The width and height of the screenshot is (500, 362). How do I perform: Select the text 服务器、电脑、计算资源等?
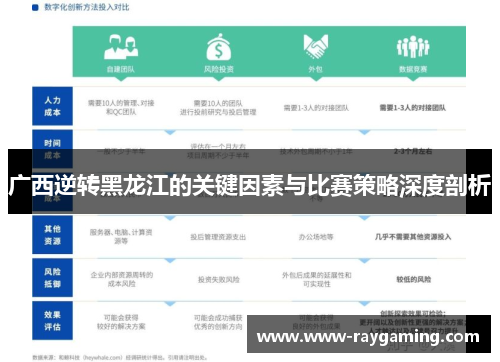pyautogui.click(x=121, y=236)
